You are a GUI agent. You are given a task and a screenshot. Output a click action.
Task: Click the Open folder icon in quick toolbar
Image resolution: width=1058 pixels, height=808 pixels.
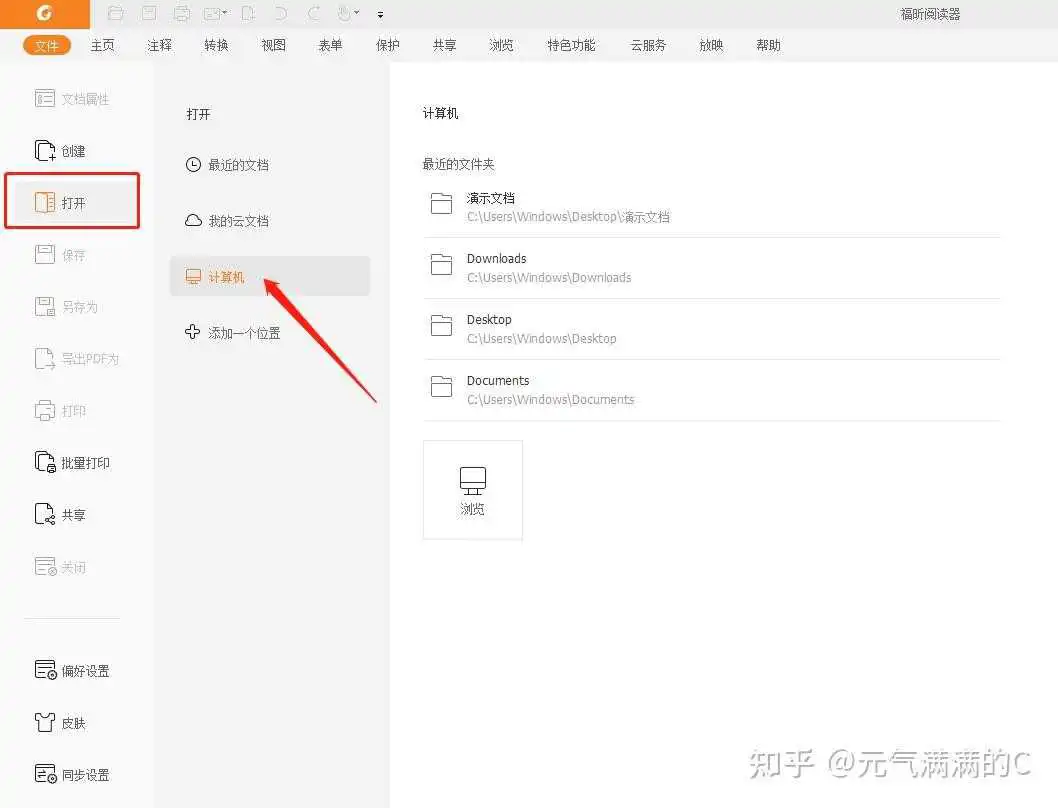click(116, 13)
